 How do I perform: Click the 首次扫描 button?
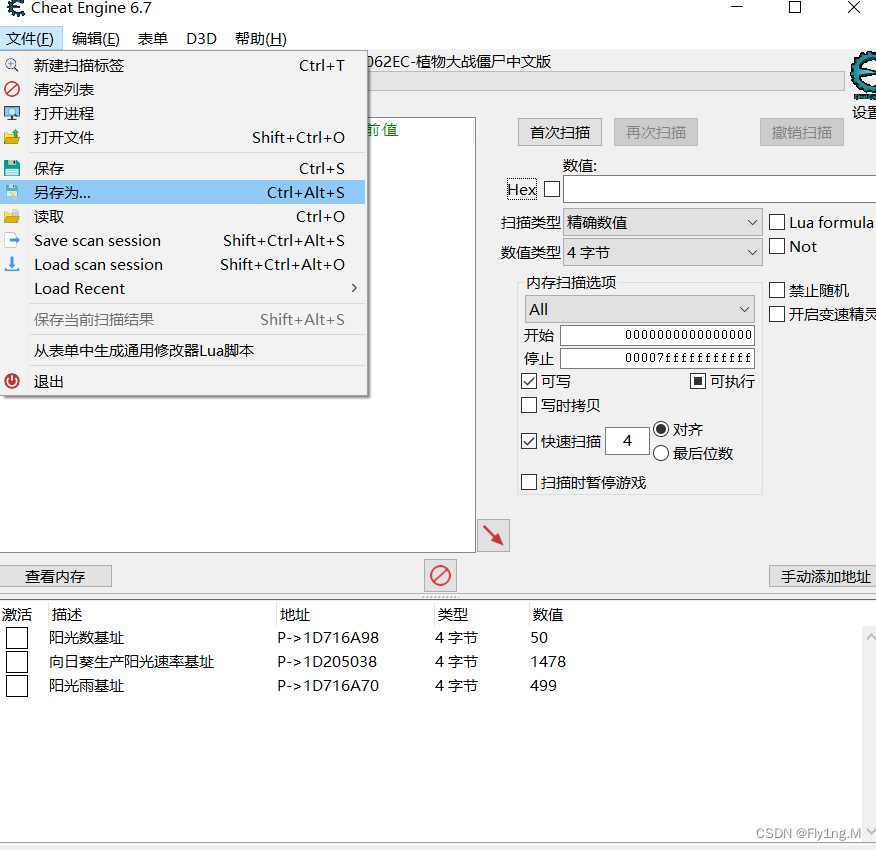(559, 131)
